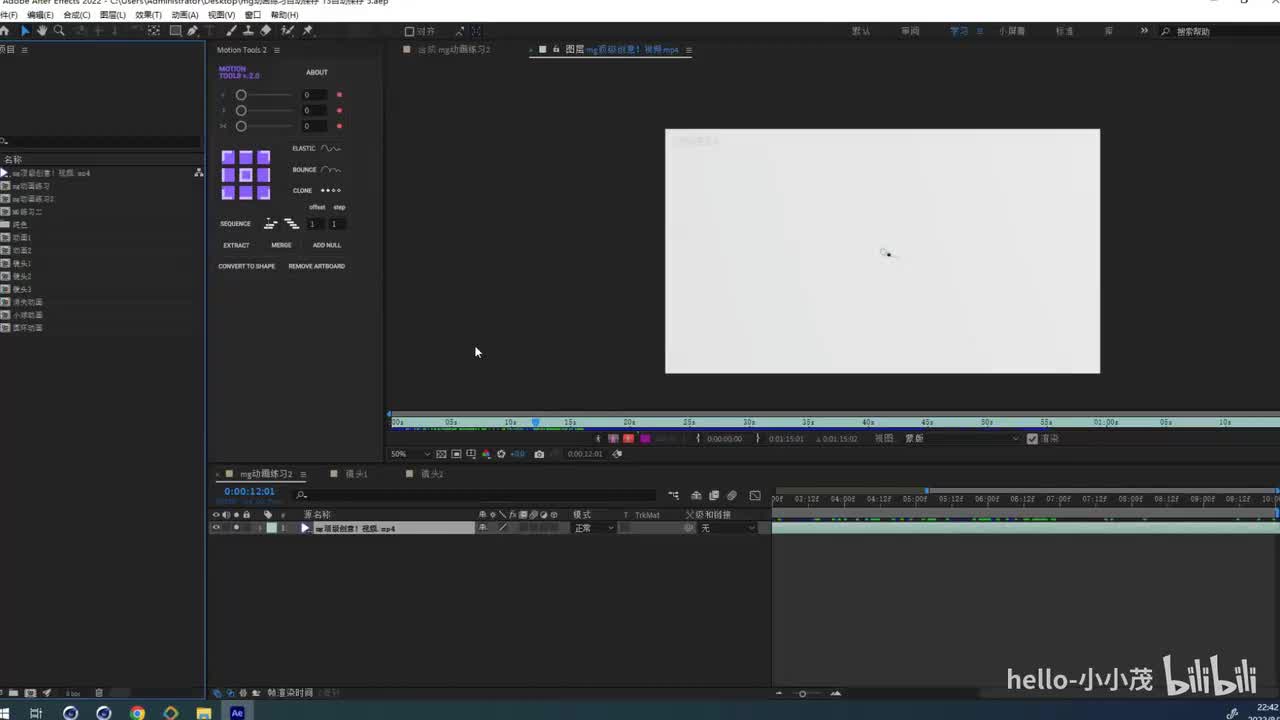1280x720 pixels.
Task: Open the 动画(A) menu
Action: [x=184, y=15]
